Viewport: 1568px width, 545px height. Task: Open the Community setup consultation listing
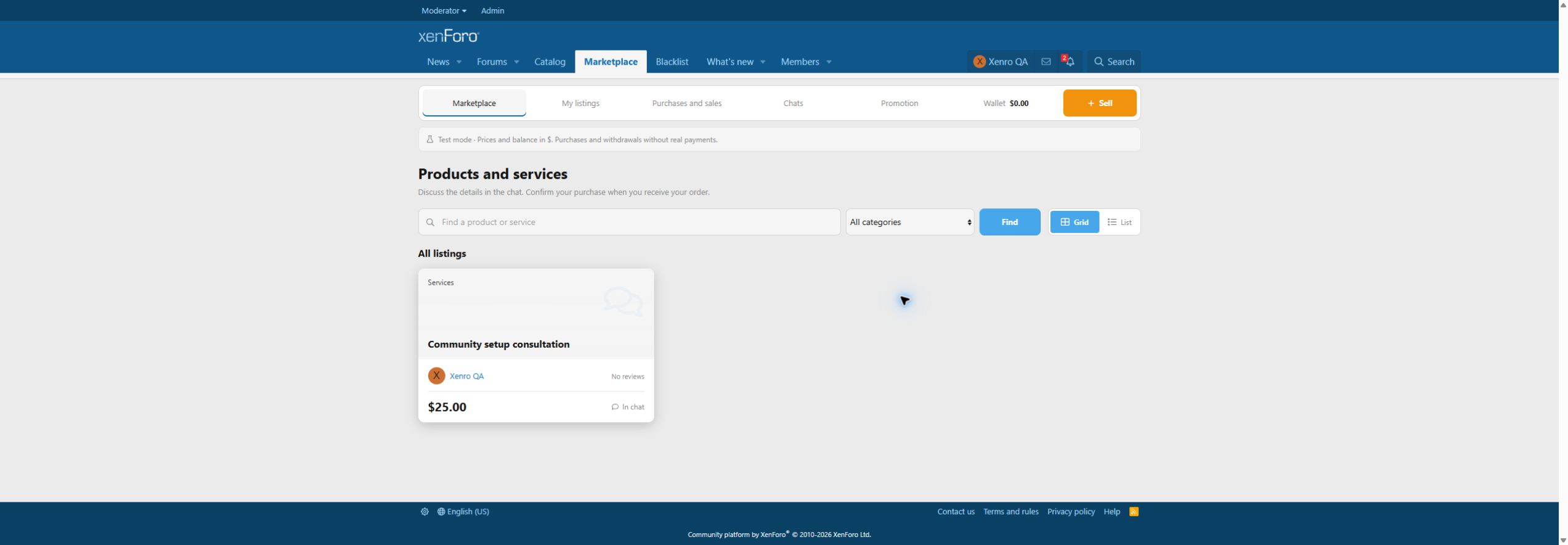[x=498, y=344]
